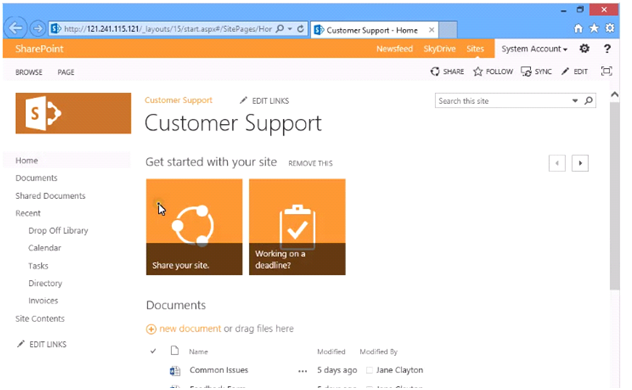The height and width of the screenshot is (390, 632).
Task: Open Site Contents in left navigation
Action: pyautogui.click(x=40, y=319)
